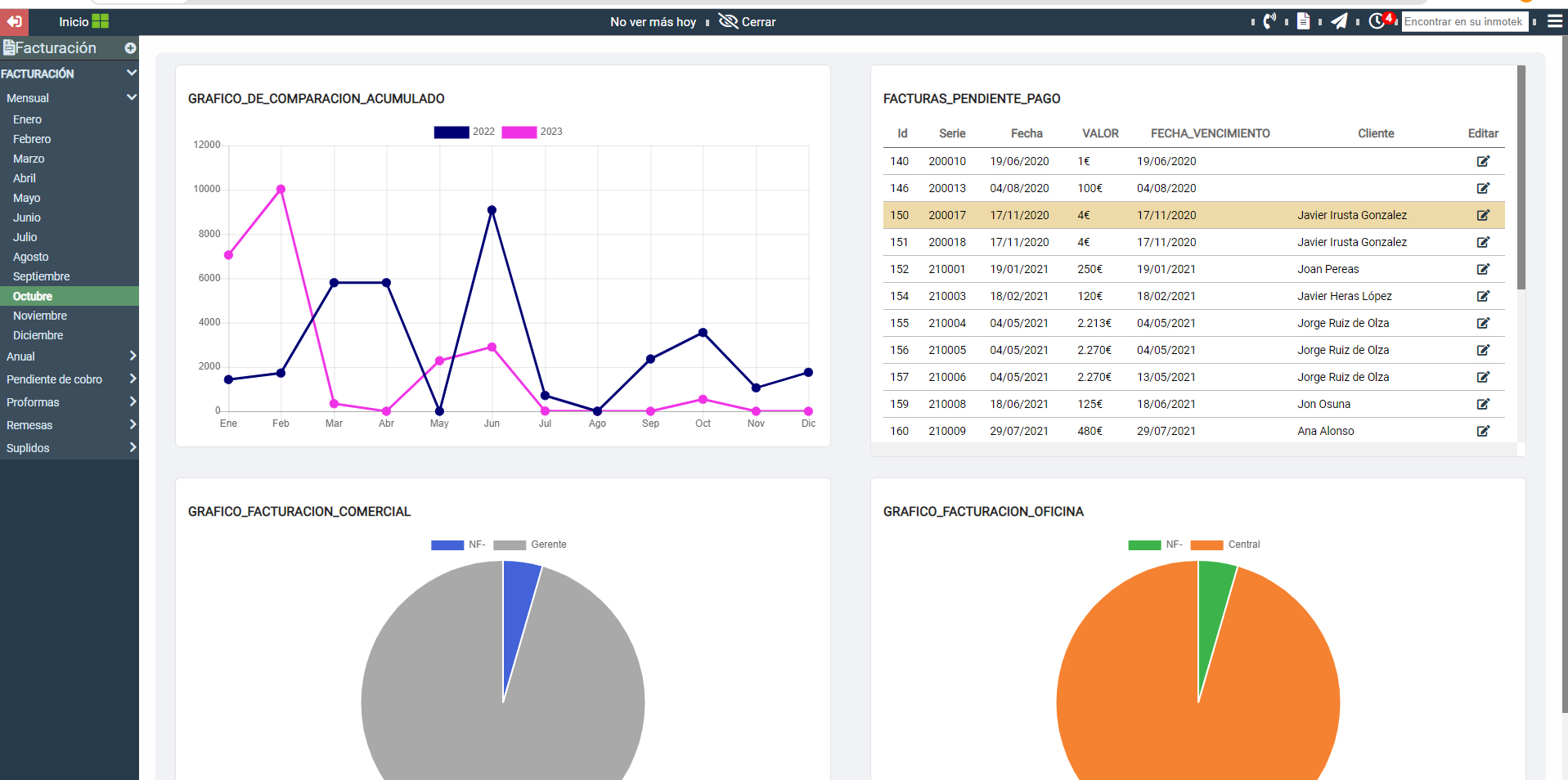Click value '2.213€' in invoice 155
The height and width of the screenshot is (780, 1568).
(x=1094, y=323)
